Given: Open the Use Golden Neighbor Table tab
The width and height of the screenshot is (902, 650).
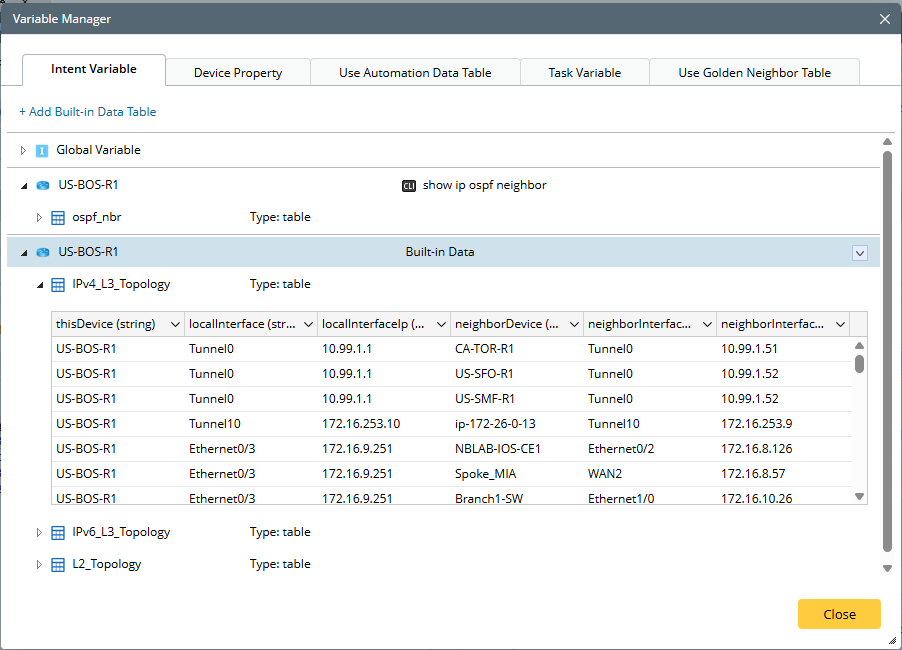Looking at the screenshot, I should (x=754, y=72).
